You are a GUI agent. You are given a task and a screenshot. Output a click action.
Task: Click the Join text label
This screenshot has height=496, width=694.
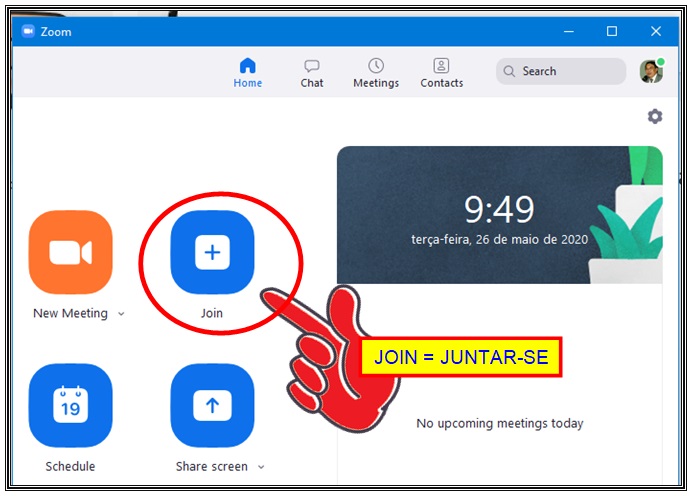tap(212, 313)
